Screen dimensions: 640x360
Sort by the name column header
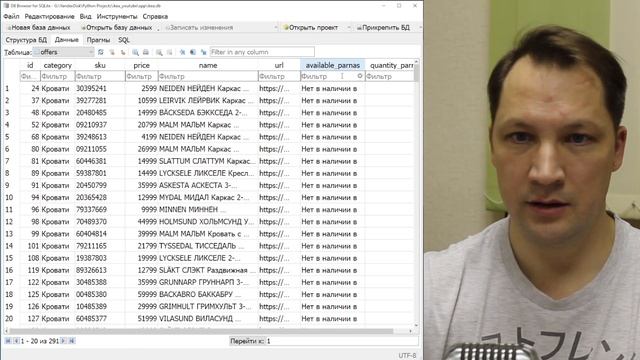[208, 65]
